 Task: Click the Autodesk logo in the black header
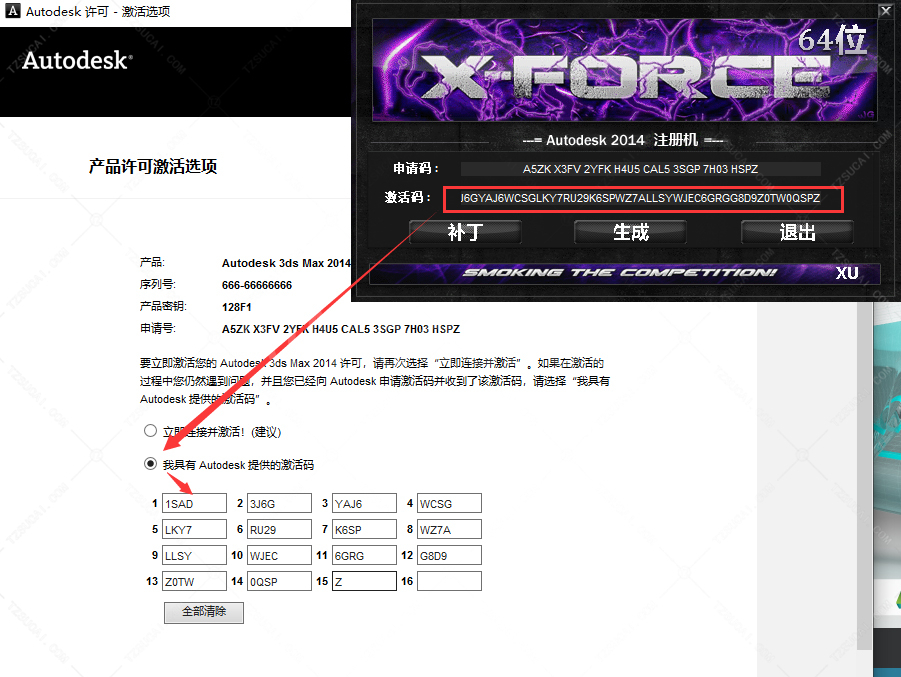pyautogui.click(x=78, y=60)
